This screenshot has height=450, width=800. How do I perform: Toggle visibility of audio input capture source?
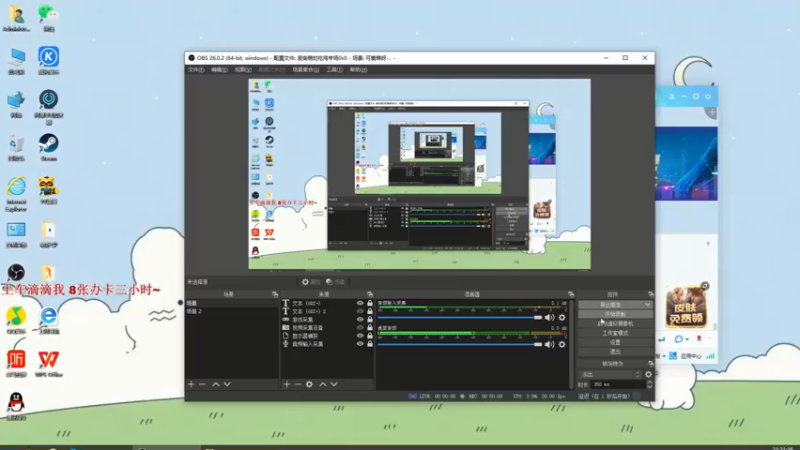point(360,344)
